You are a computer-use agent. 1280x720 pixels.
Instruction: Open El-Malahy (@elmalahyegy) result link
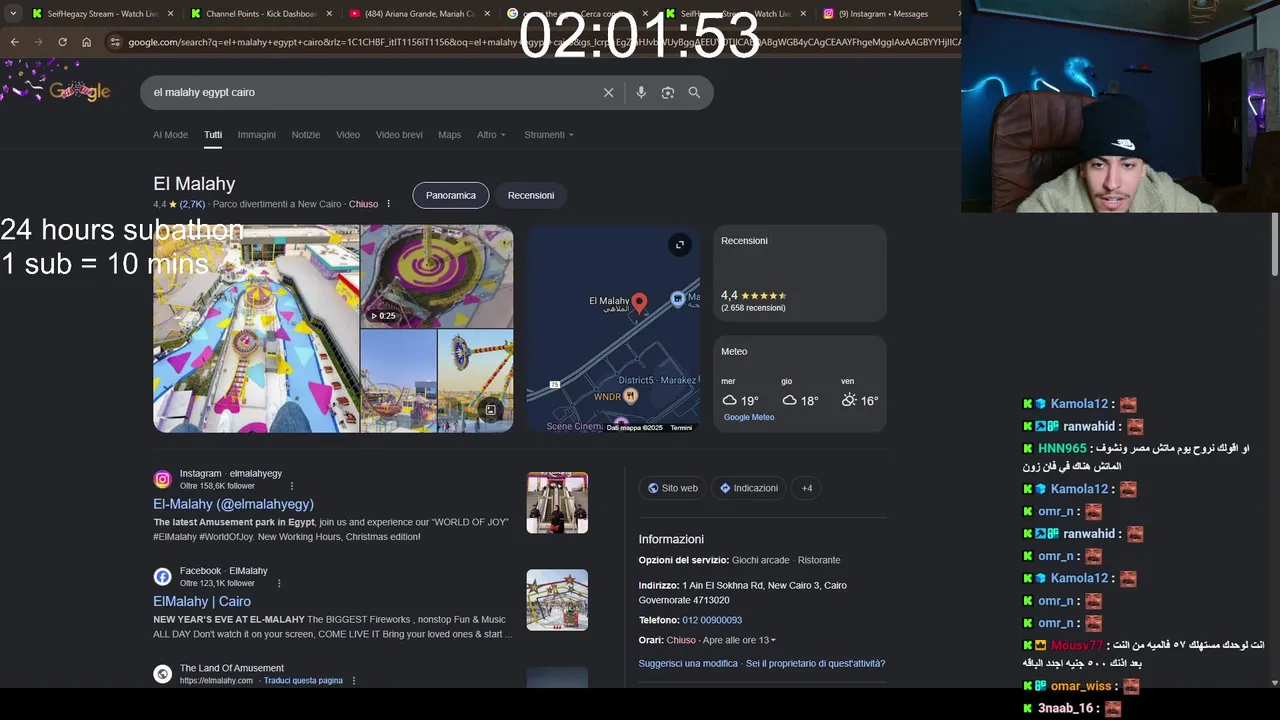click(233, 504)
